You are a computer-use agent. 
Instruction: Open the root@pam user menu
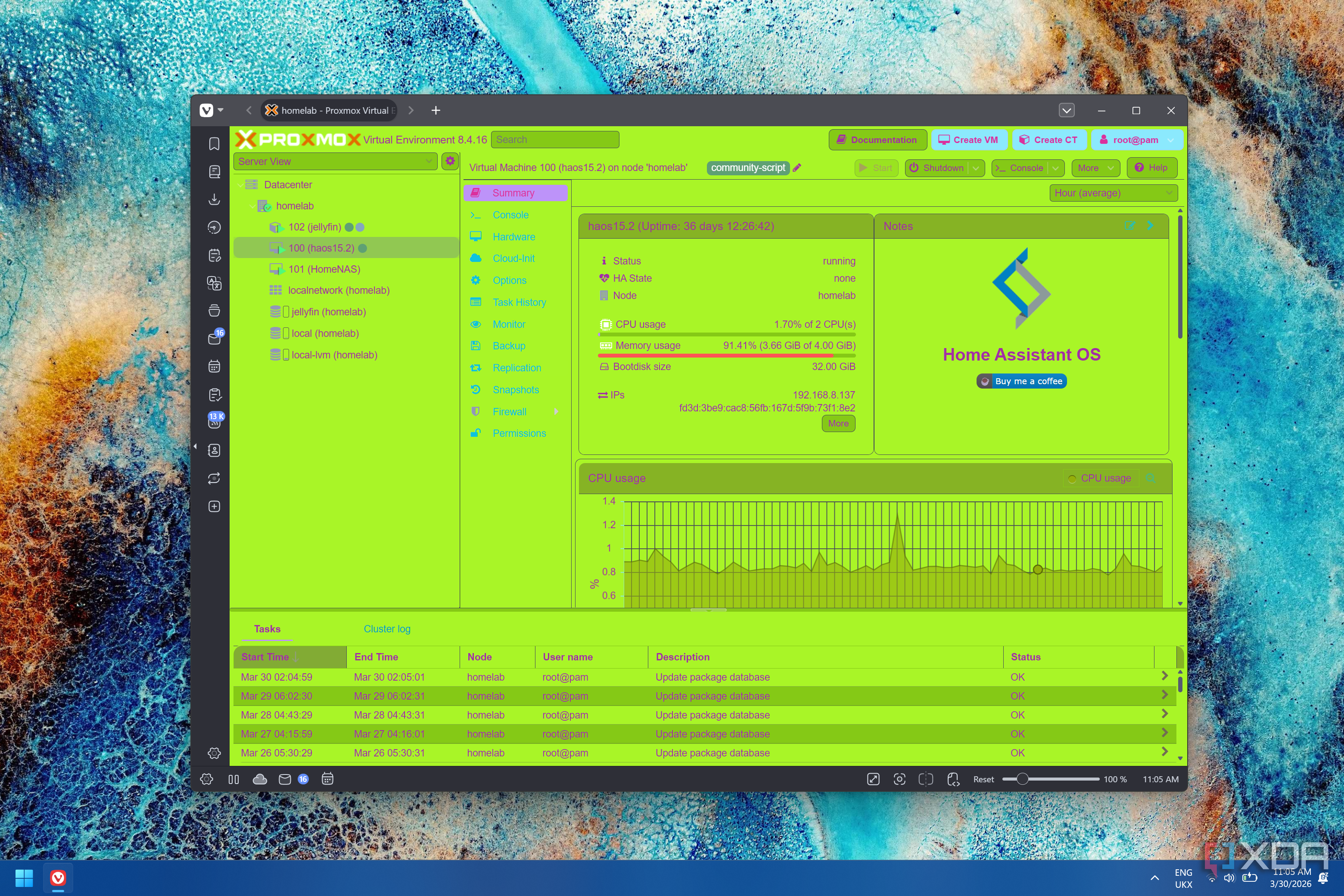tap(1136, 140)
